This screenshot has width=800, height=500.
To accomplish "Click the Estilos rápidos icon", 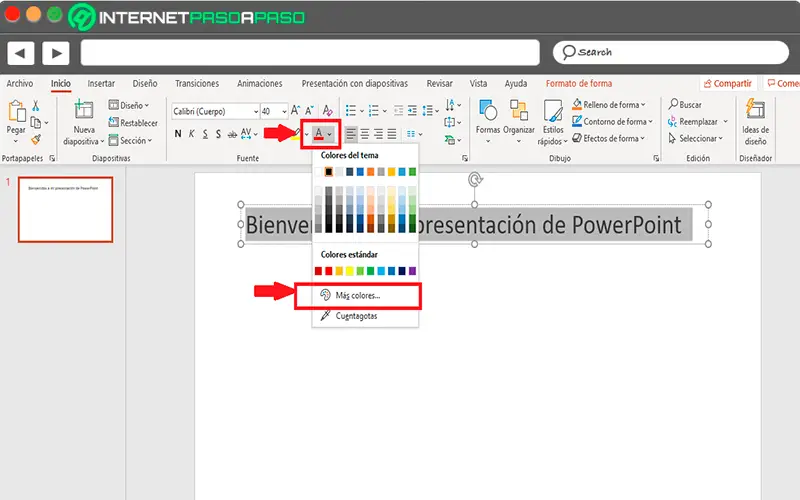I will click(553, 111).
